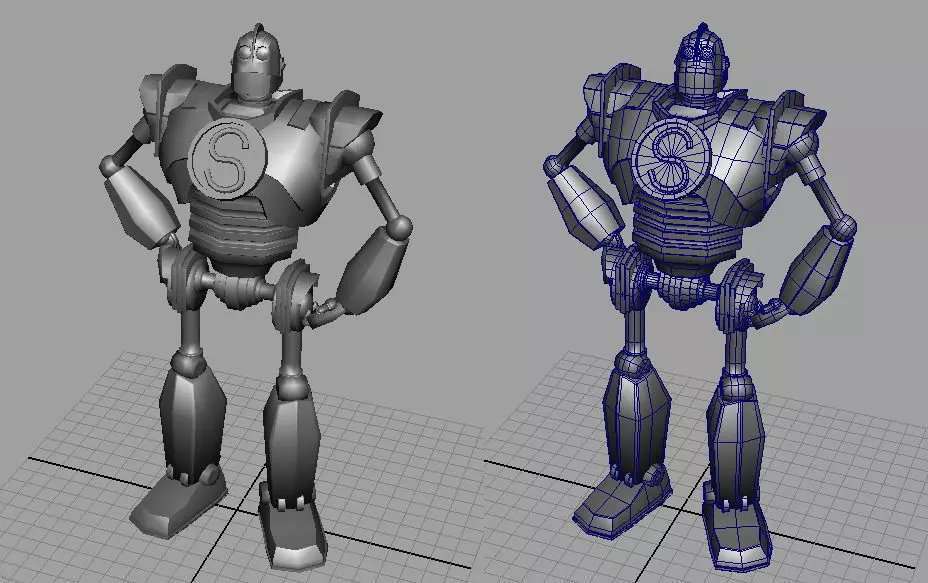
Task: Click the S emblem on the wireframe robot
Action: coord(671,157)
